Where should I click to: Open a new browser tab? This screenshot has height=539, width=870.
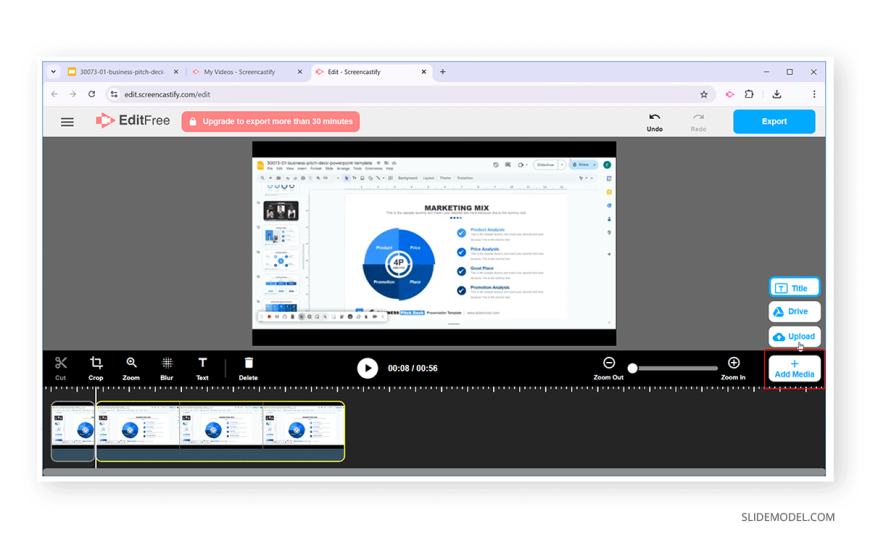tap(442, 72)
